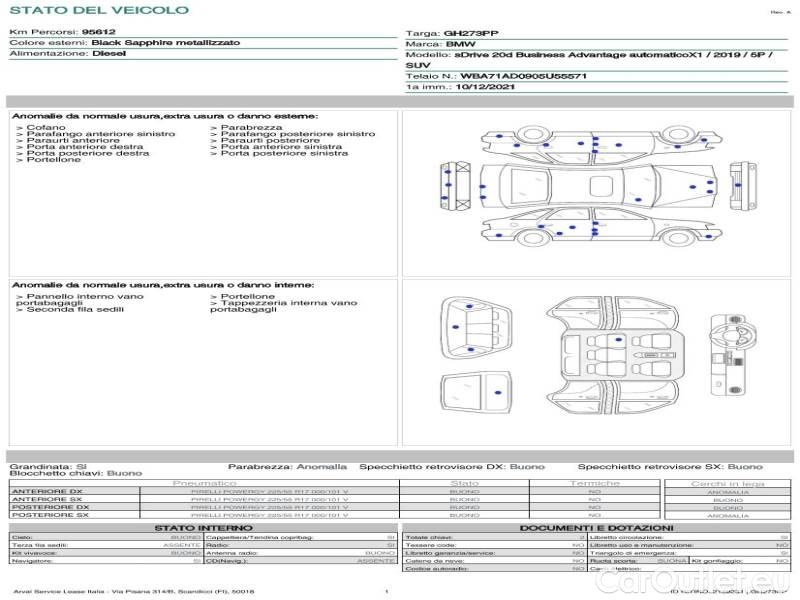Click the 'DOCUMENTI E DOTAZIONI' section header
800x600 pixels.
point(596,527)
